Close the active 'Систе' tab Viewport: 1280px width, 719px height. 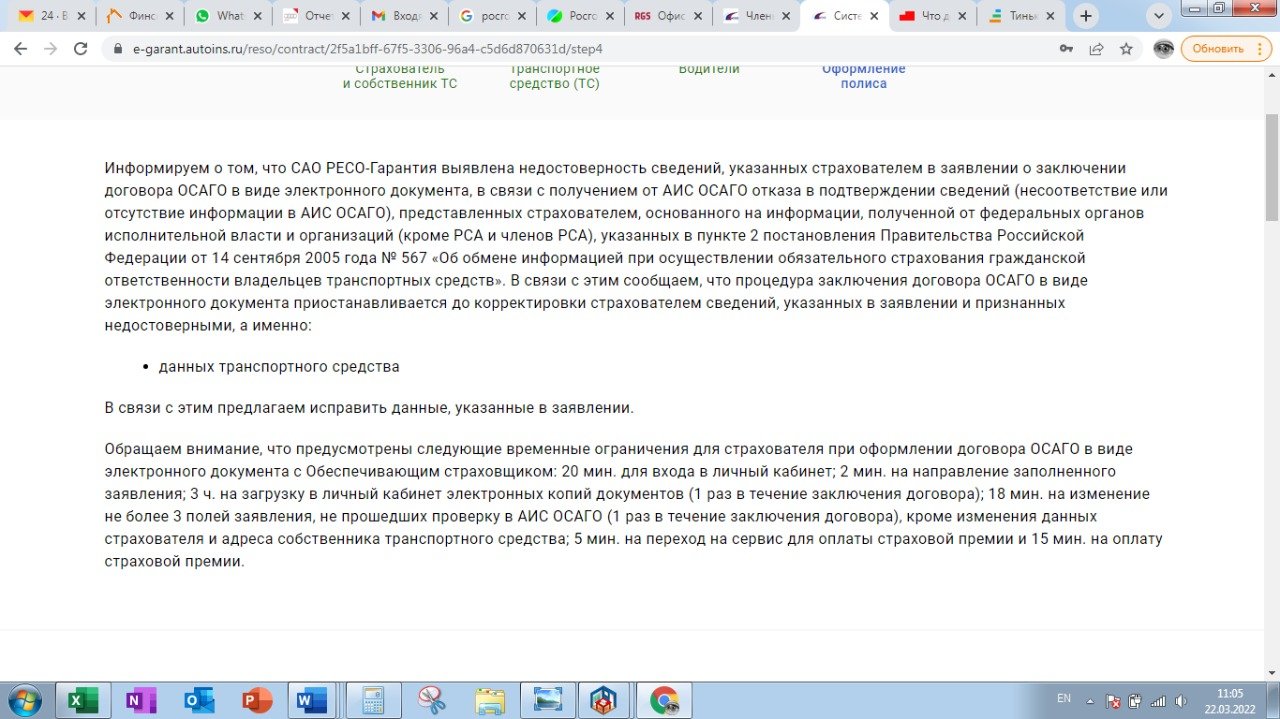click(x=875, y=16)
